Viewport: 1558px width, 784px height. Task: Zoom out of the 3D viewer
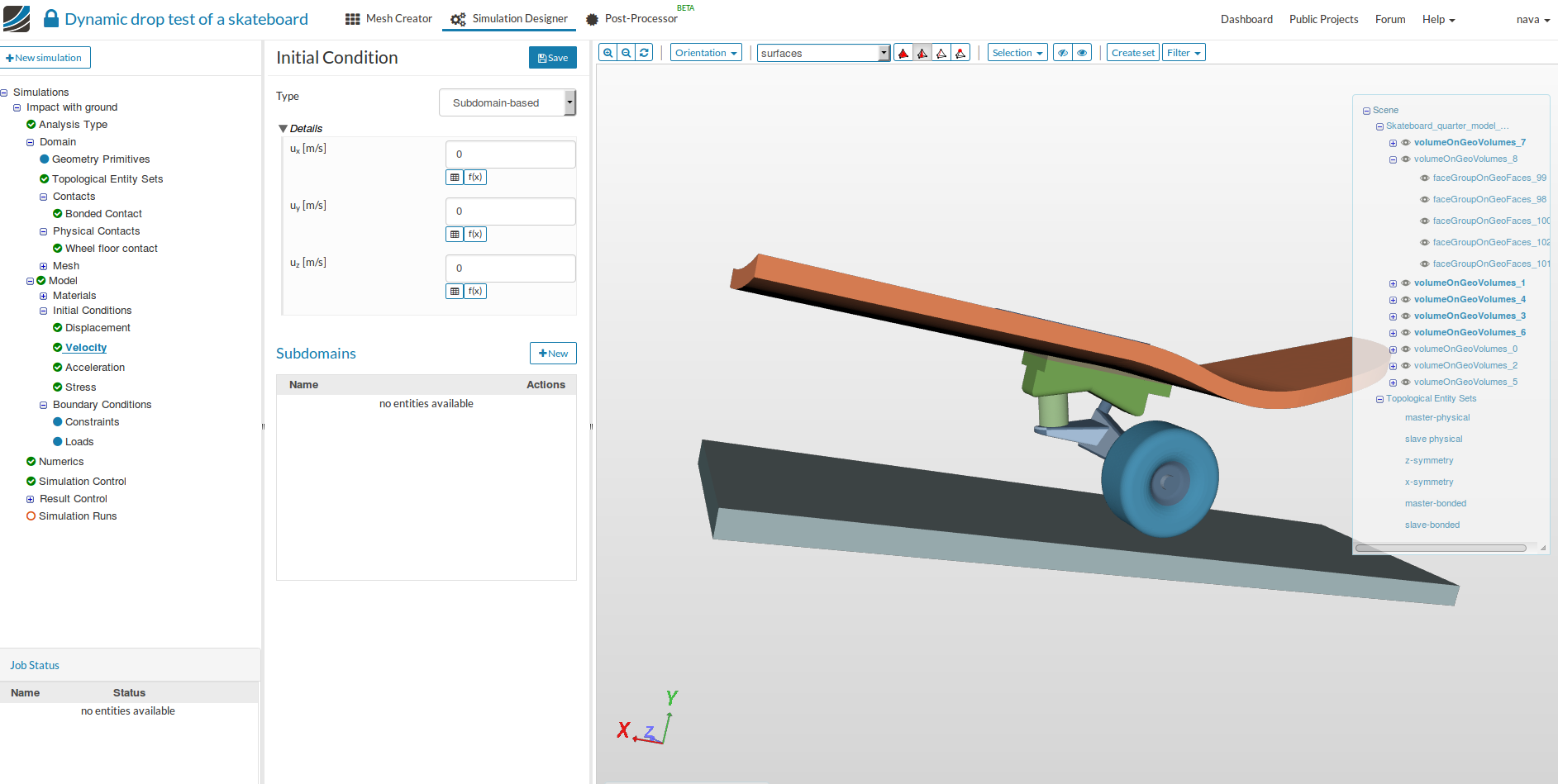point(626,53)
